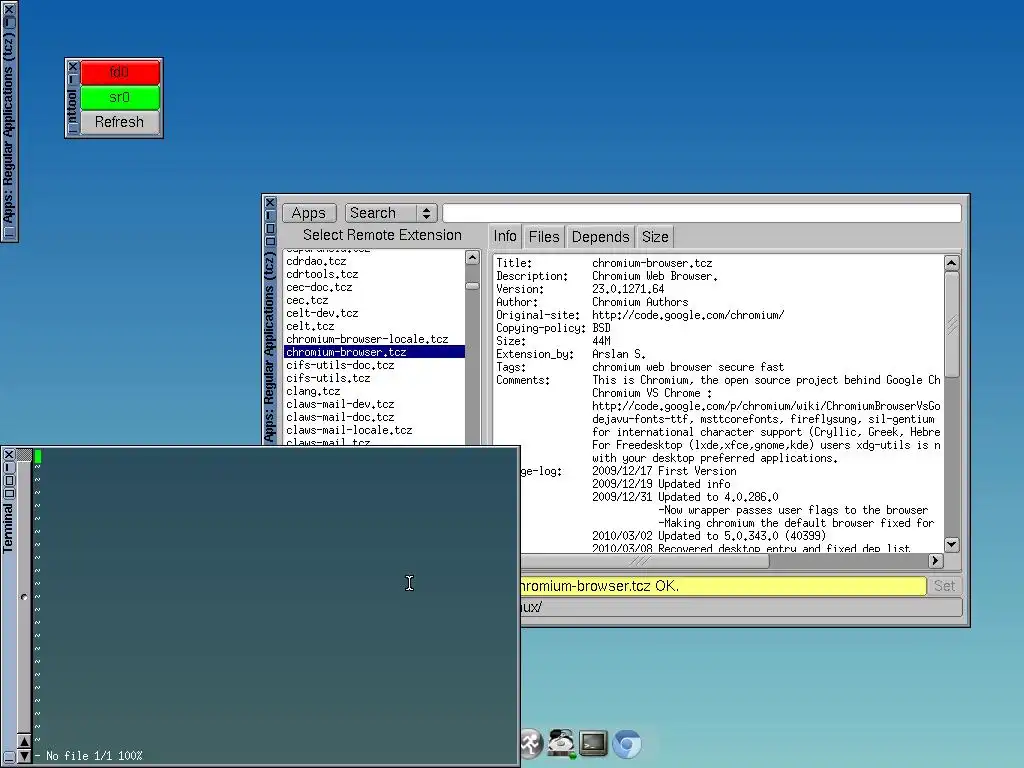Click the extension list scroll-up arrow
The width and height of the screenshot is (1024, 768).
472,257
